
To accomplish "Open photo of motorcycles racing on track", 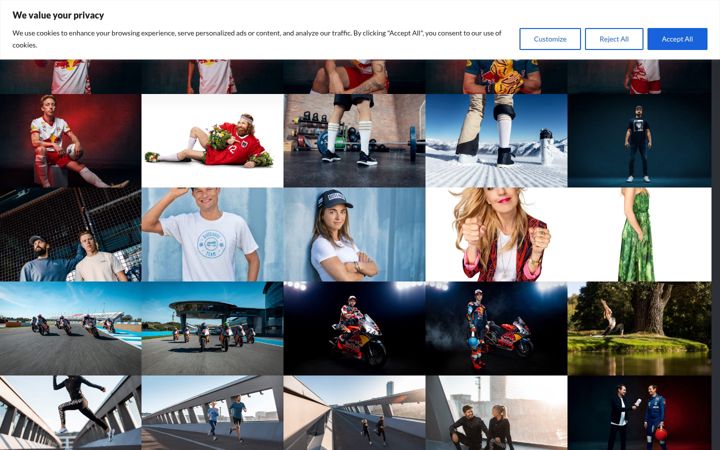I will 70,328.
